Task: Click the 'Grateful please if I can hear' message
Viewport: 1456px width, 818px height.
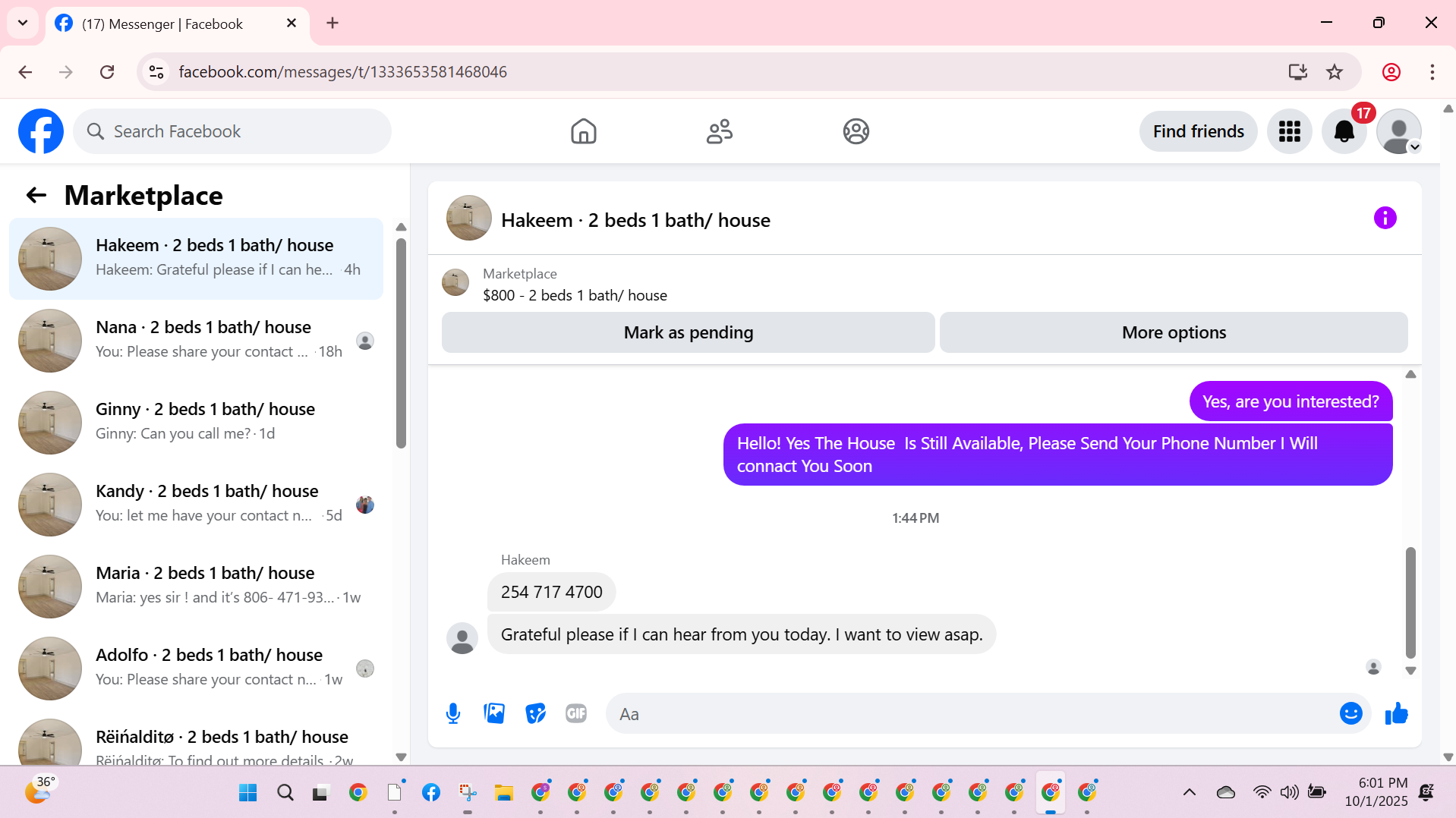Action: (741, 634)
